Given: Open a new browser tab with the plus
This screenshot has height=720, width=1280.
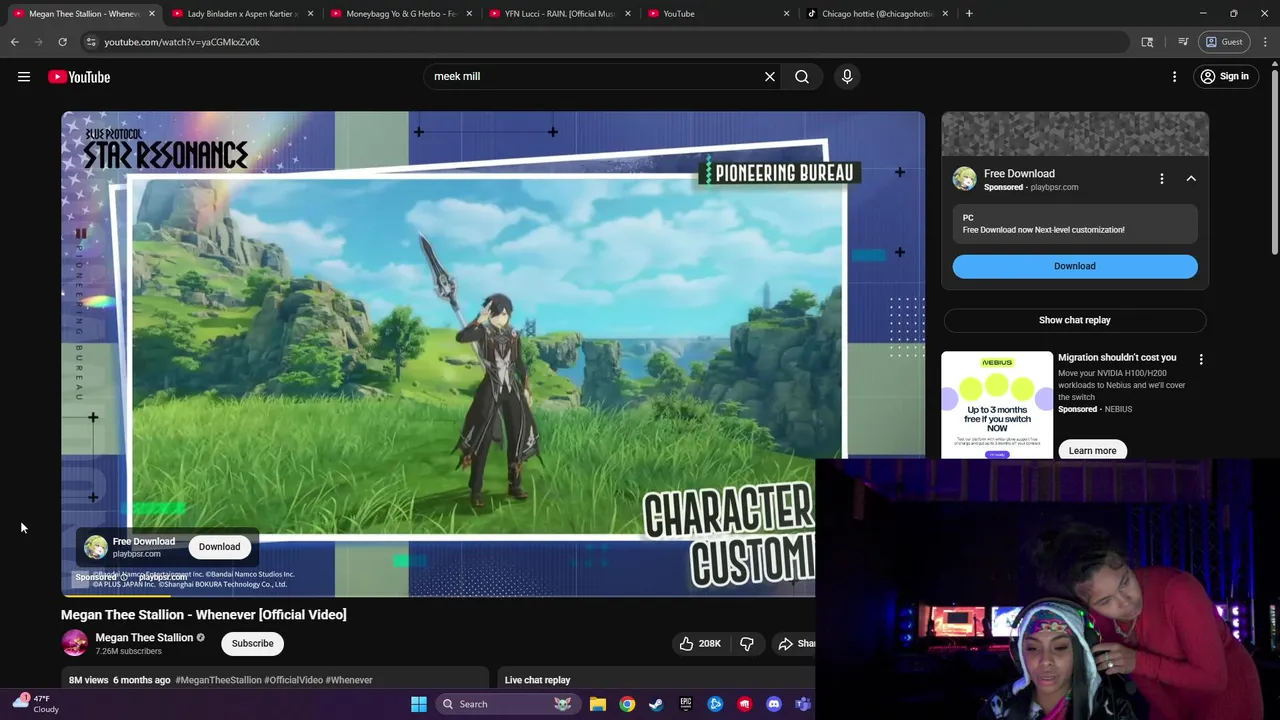Looking at the screenshot, I should tap(969, 14).
